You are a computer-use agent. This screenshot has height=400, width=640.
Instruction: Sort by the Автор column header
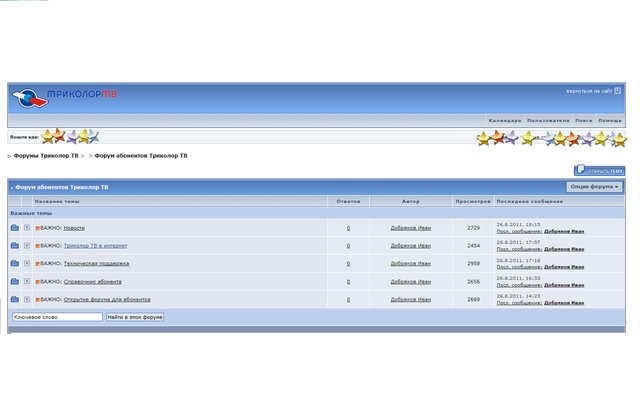click(x=411, y=201)
